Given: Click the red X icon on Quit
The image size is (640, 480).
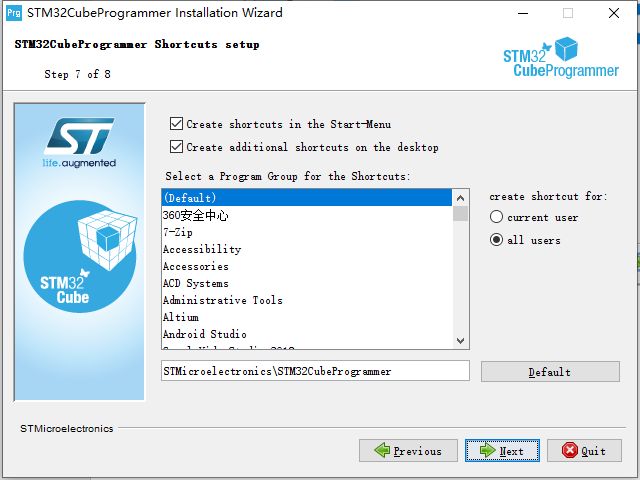Looking at the screenshot, I should [569, 450].
